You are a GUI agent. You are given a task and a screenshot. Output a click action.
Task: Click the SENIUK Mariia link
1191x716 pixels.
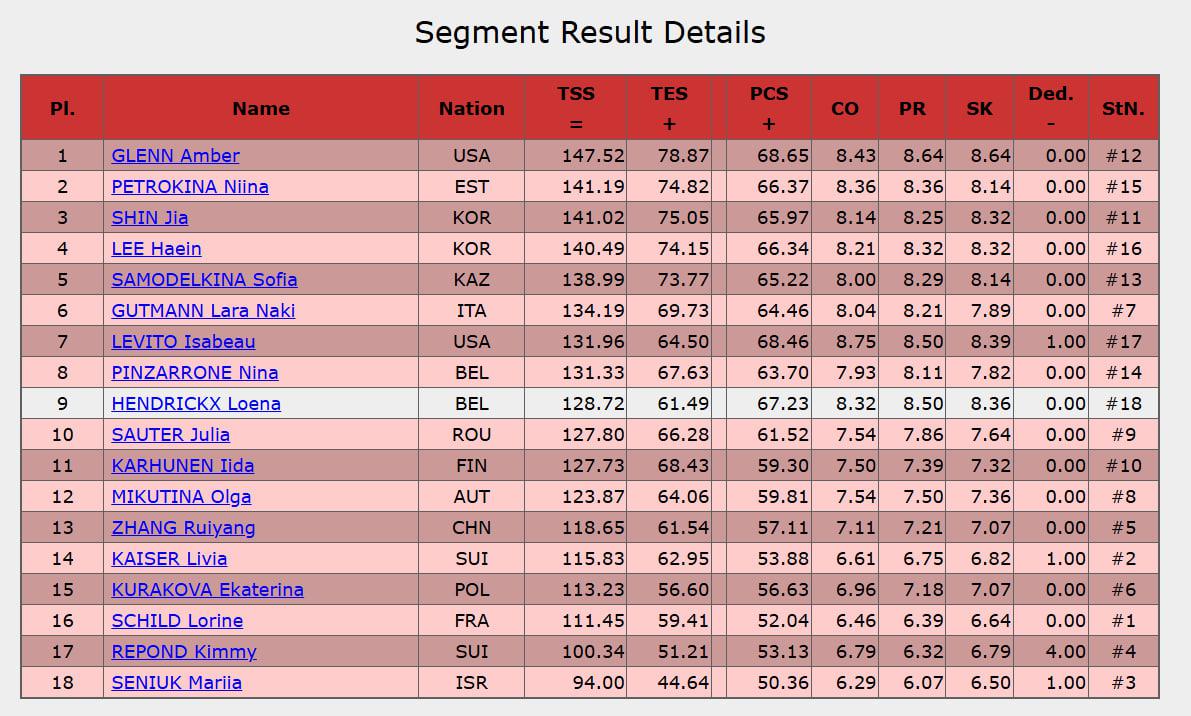pyautogui.click(x=176, y=683)
